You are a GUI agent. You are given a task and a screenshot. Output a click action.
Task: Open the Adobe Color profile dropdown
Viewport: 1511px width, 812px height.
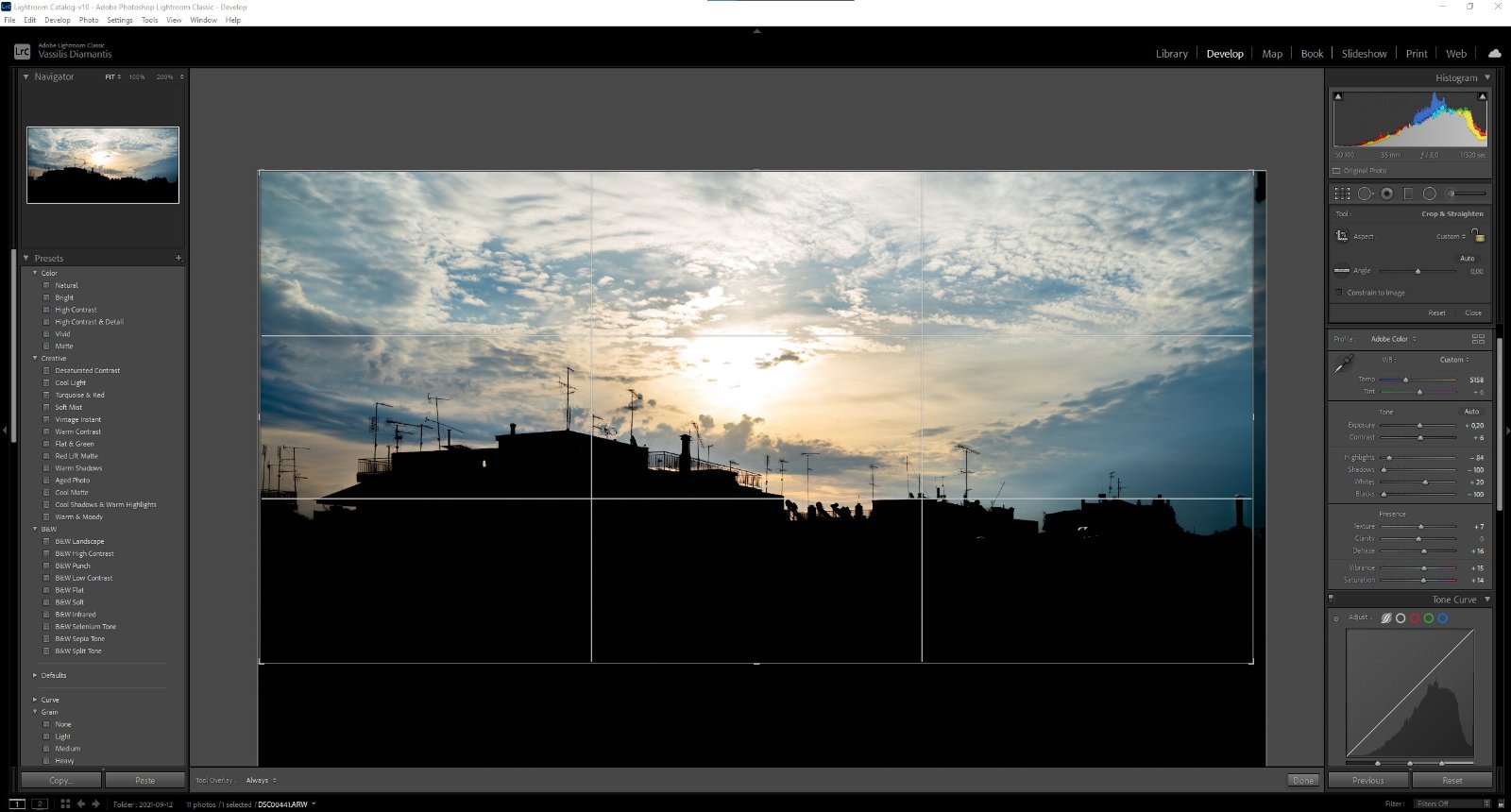click(x=1393, y=339)
